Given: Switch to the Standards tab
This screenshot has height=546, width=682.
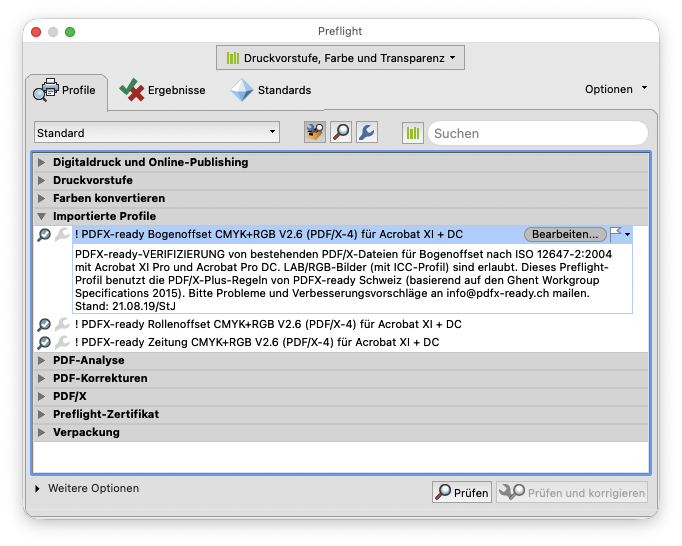Looking at the screenshot, I should pyautogui.click(x=271, y=90).
